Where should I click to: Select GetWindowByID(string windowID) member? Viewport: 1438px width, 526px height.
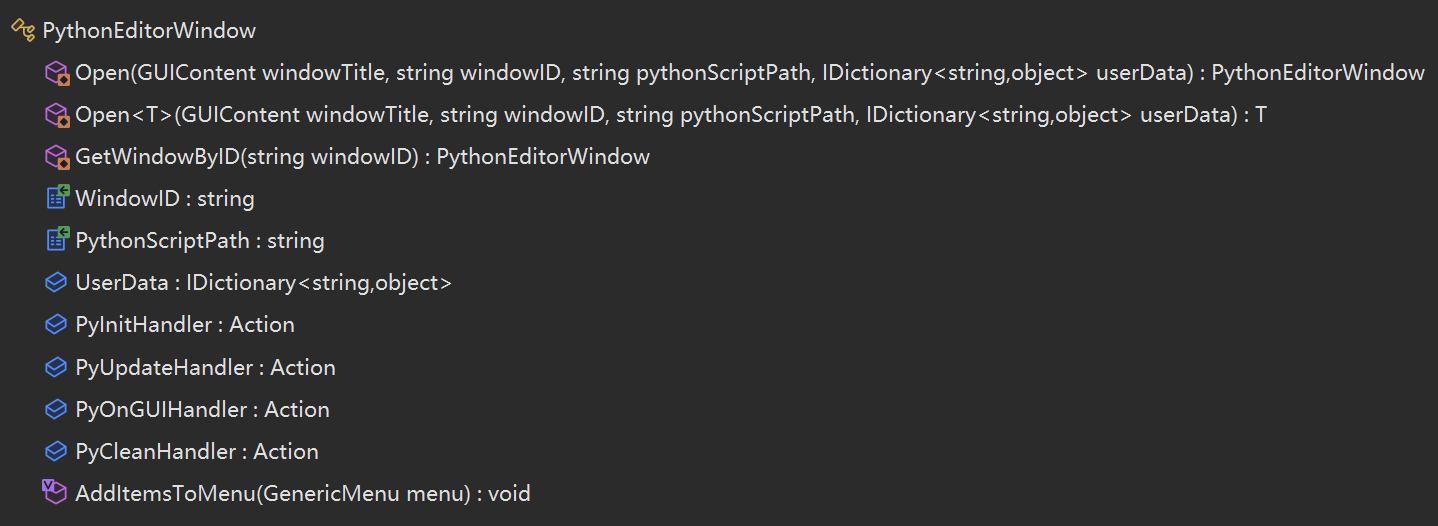tap(363, 156)
